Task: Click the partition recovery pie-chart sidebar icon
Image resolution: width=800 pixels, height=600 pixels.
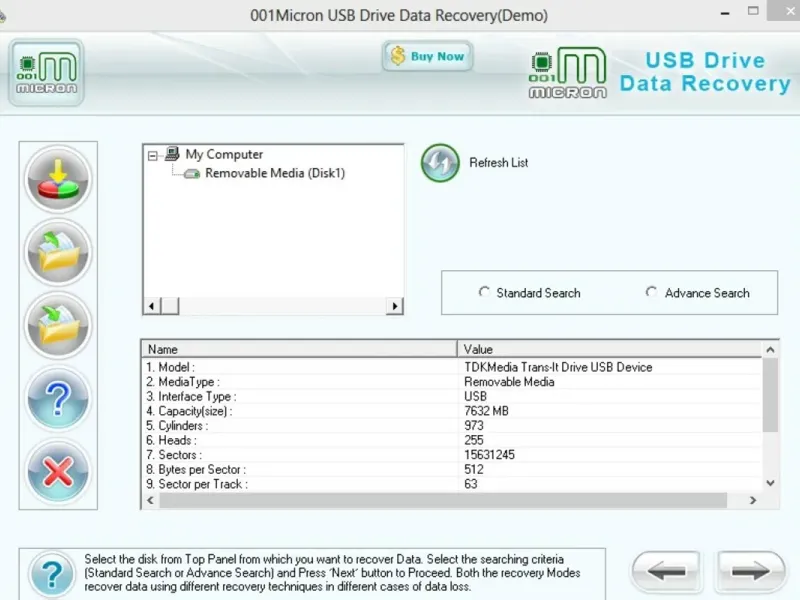Action: tap(58, 179)
